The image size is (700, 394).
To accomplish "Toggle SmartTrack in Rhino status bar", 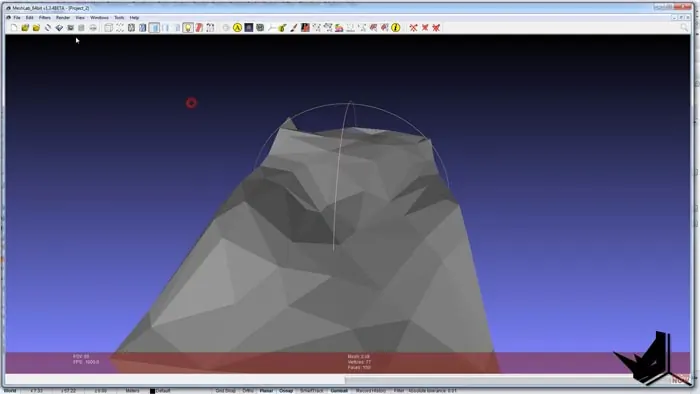I will pos(311,390).
